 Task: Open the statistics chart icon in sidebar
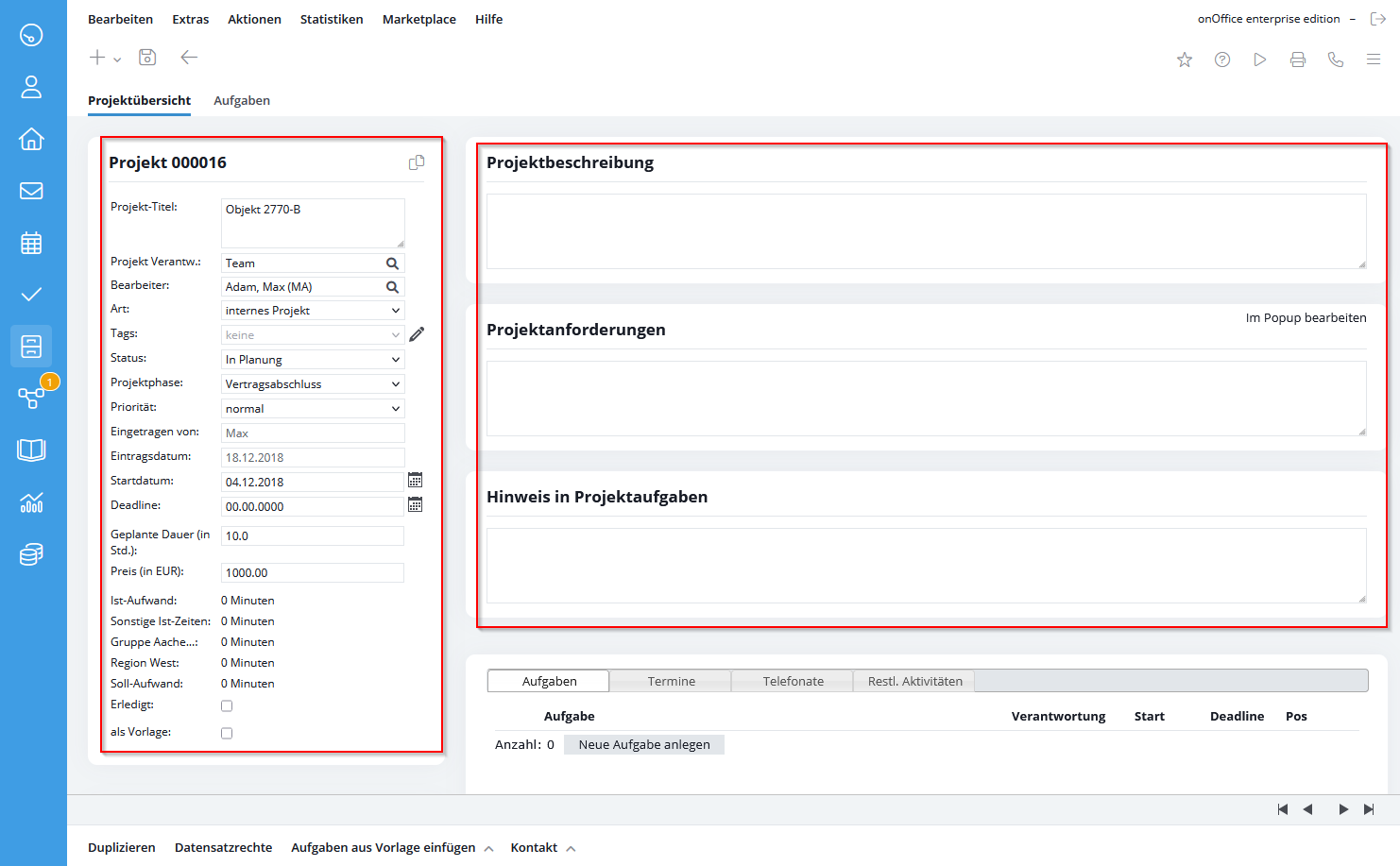click(x=31, y=502)
